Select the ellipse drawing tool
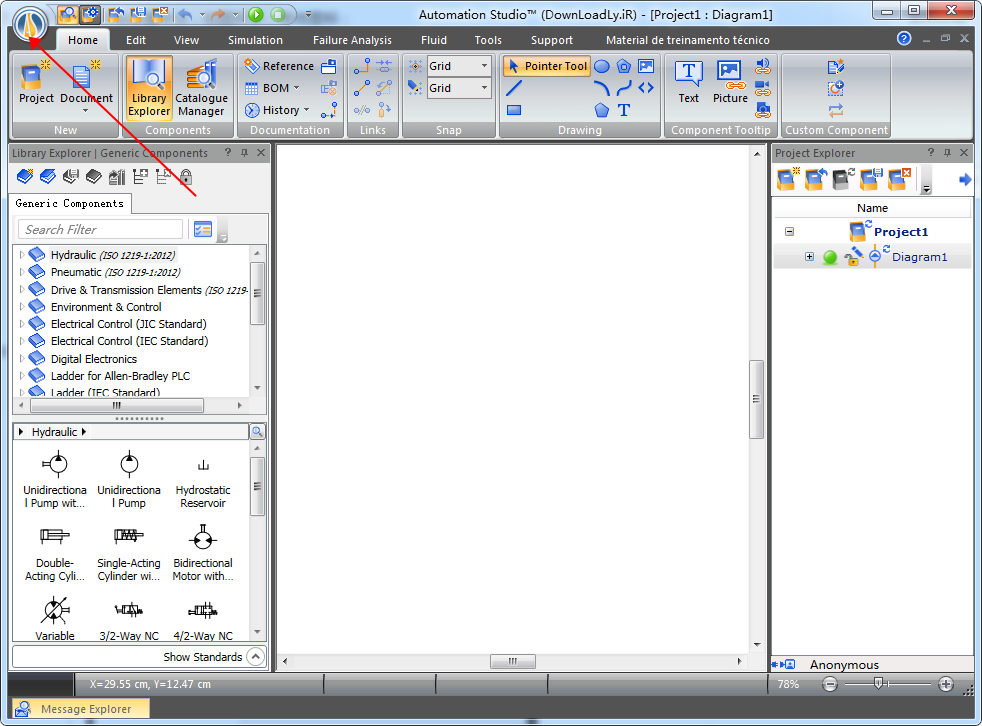This screenshot has height=726, width=982. pyautogui.click(x=602, y=66)
